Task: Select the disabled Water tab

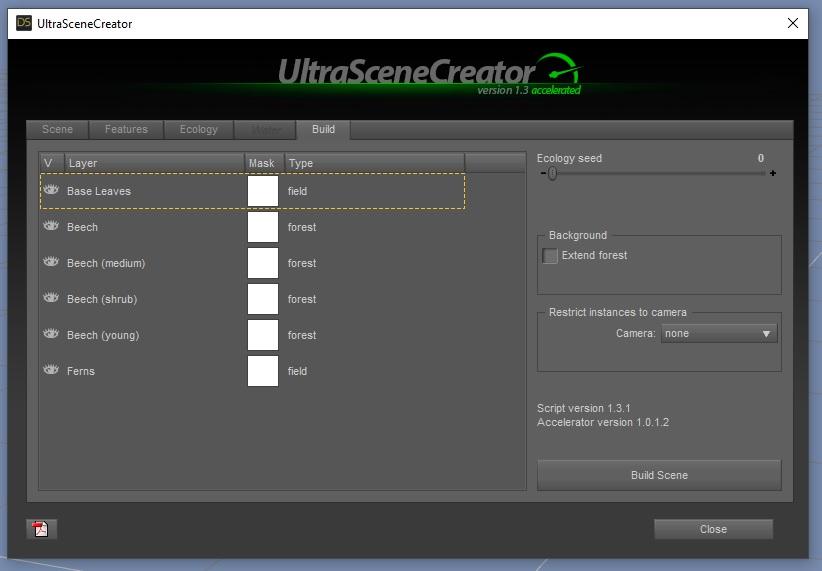Action: click(265, 130)
